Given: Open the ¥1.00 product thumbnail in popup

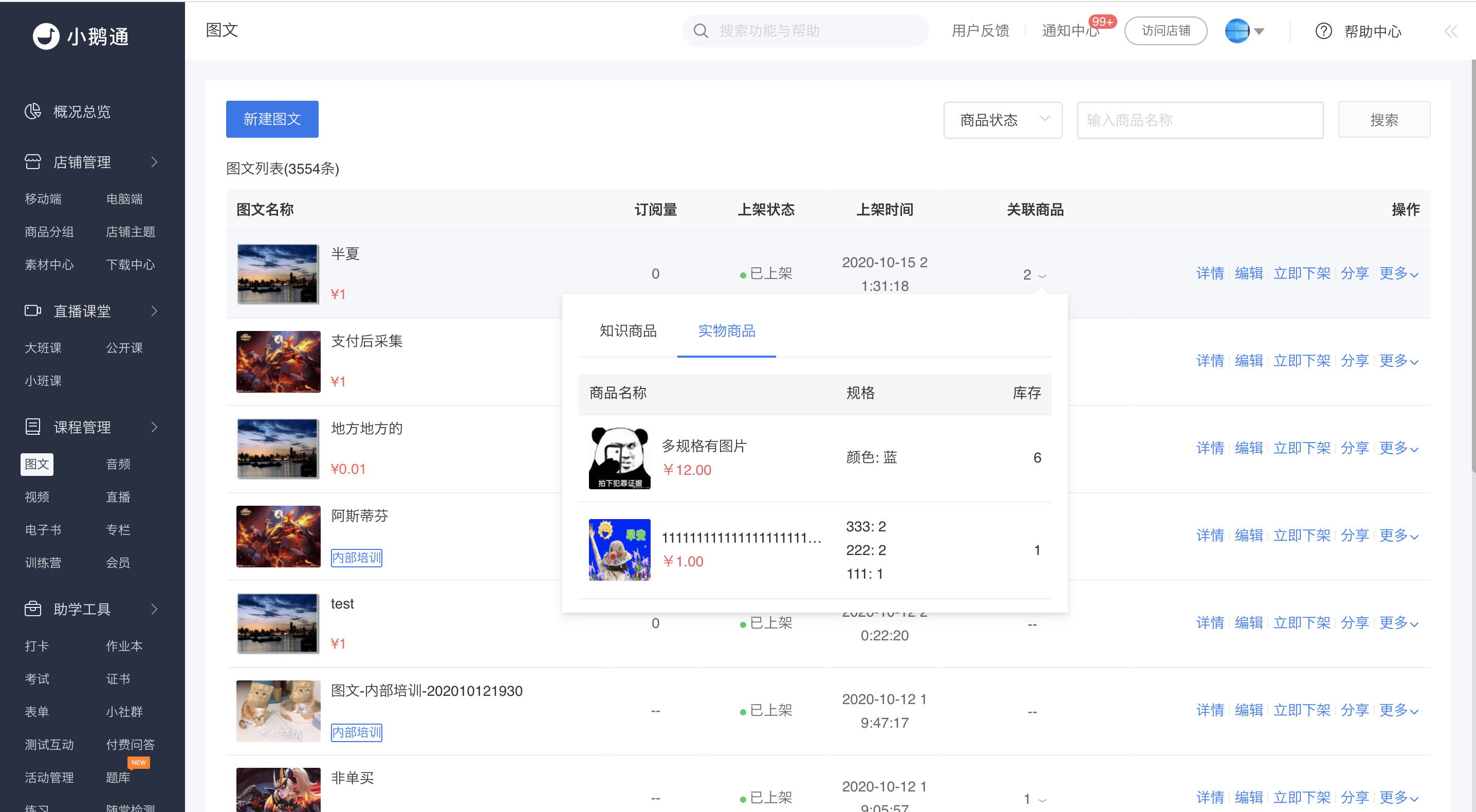Looking at the screenshot, I should click(619, 549).
